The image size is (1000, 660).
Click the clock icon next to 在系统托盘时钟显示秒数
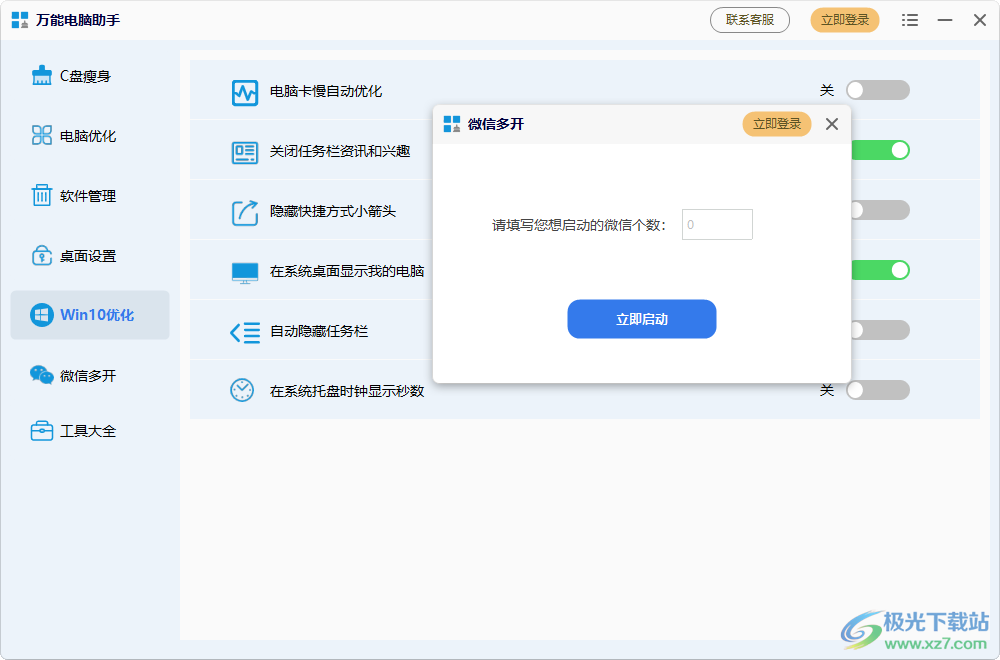point(241,390)
